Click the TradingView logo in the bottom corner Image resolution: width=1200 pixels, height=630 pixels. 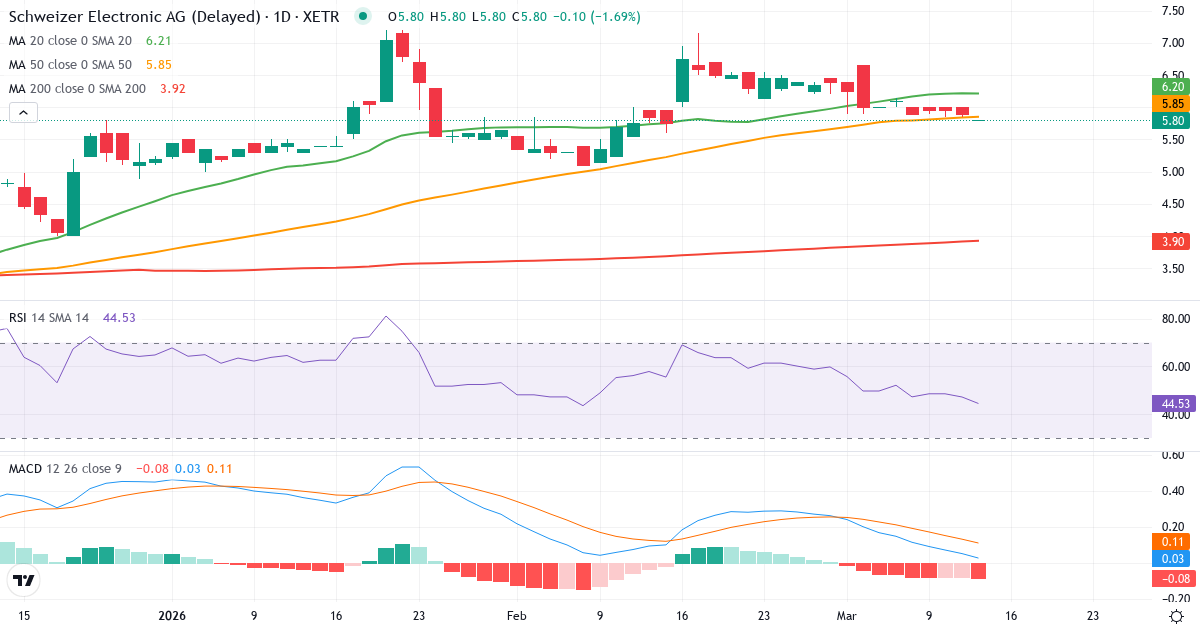pos(22,581)
